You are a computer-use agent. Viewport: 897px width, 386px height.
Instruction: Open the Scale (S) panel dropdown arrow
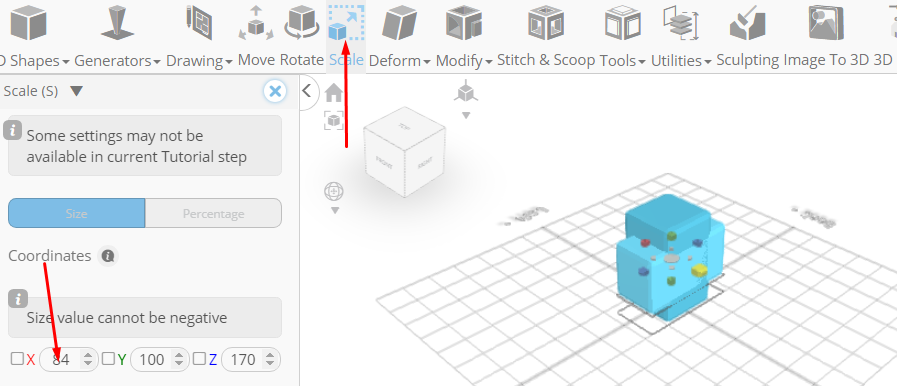(76, 91)
